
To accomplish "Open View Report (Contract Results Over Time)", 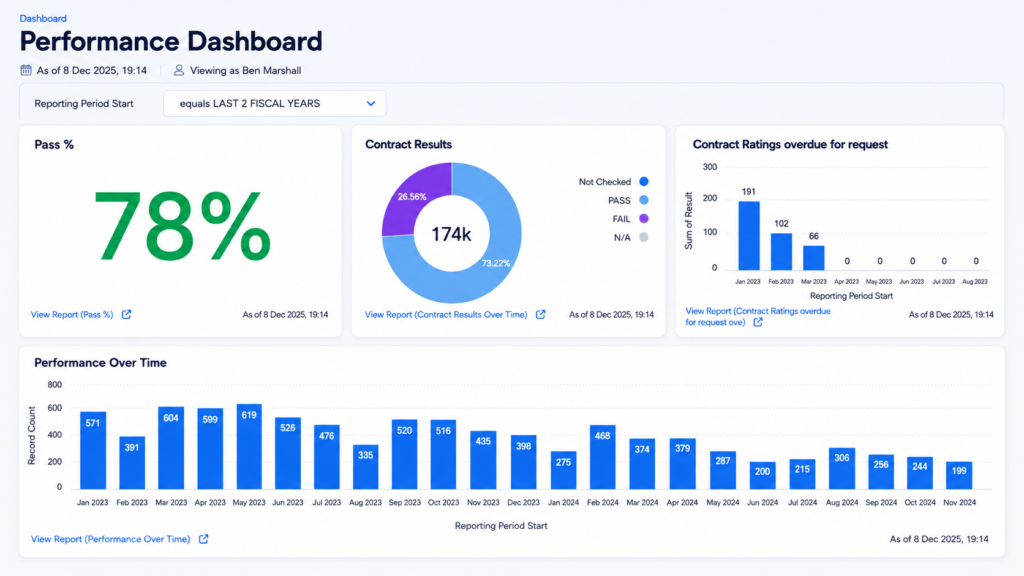I will (446, 314).
